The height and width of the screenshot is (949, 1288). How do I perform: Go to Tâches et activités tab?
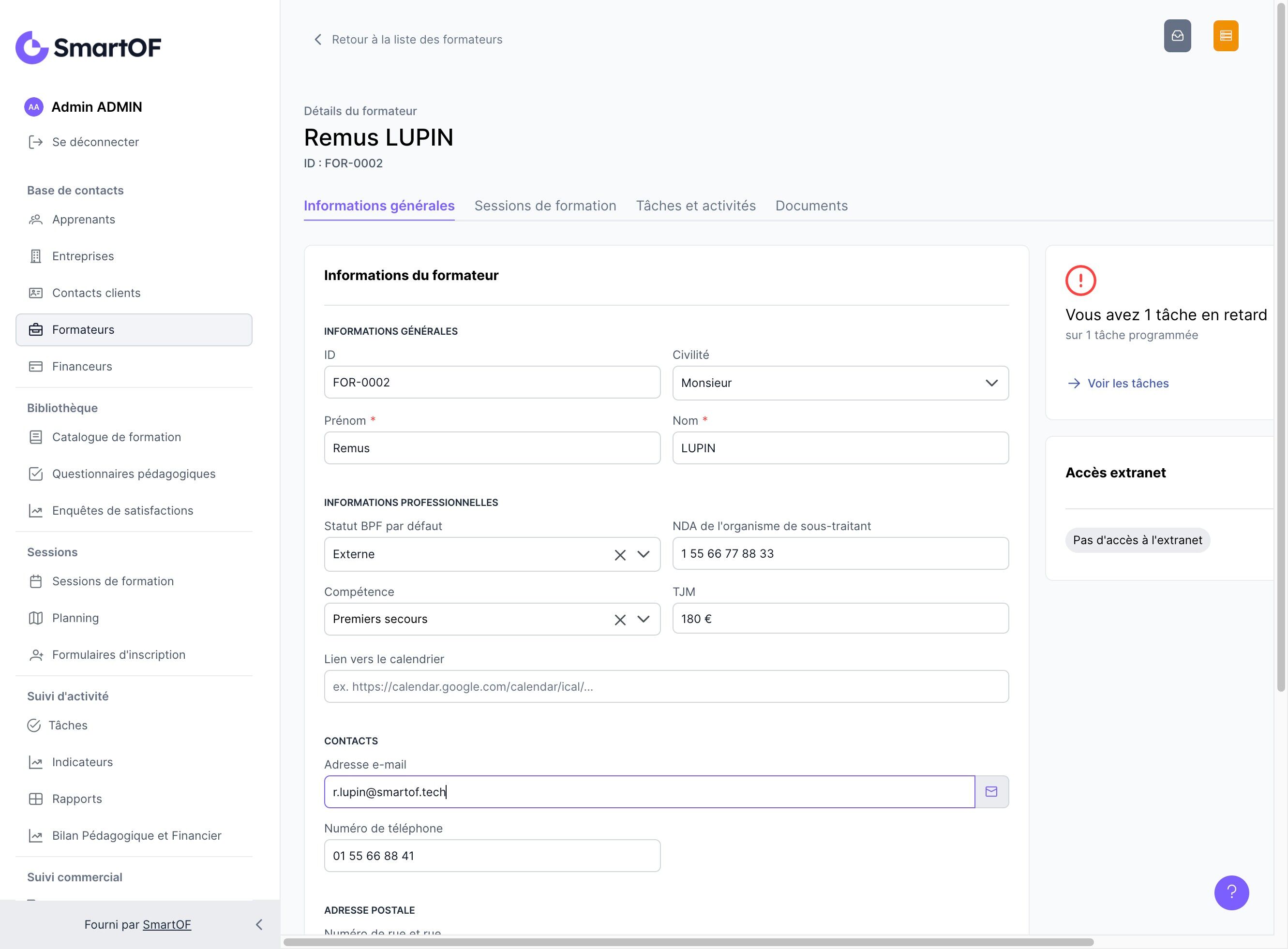coord(695,206)
